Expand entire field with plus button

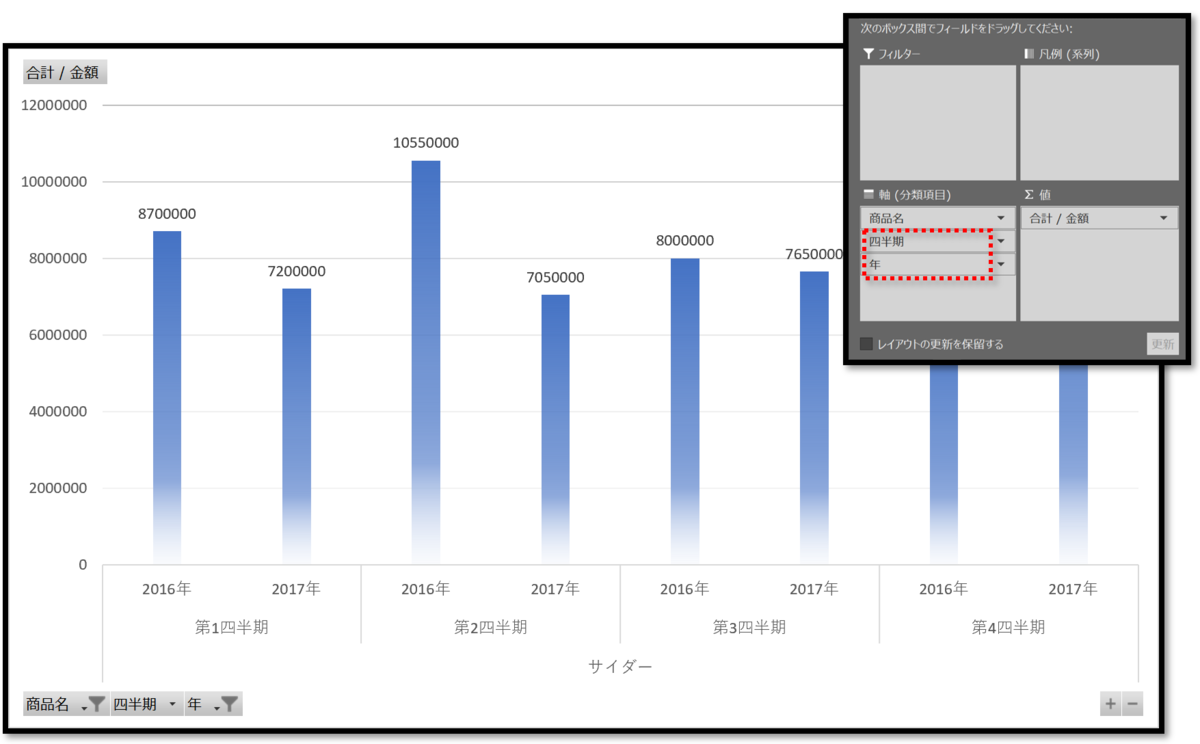pyautogui.click(x=1110, y=704)
